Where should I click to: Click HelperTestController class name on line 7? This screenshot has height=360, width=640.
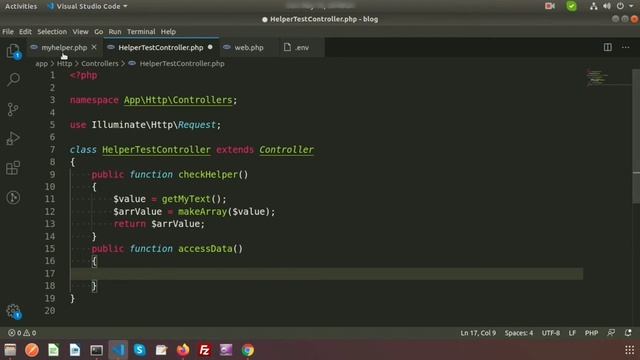(x=156, y=149)
